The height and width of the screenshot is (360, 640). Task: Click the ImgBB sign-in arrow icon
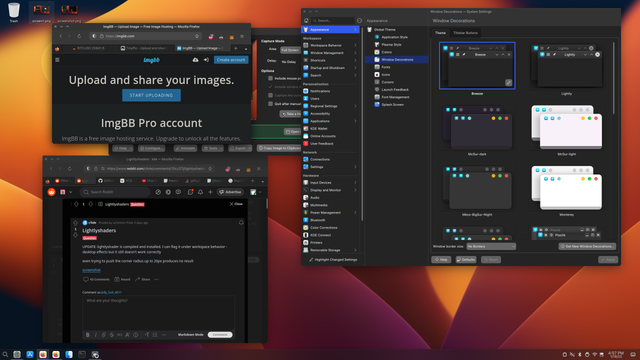[206, 60]
